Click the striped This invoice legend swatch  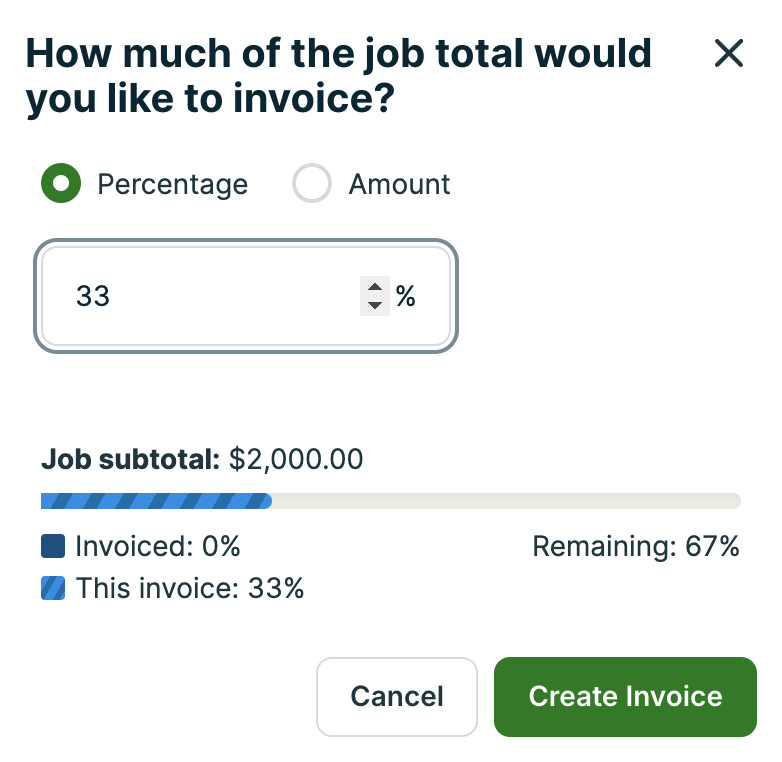pos(53,588)
